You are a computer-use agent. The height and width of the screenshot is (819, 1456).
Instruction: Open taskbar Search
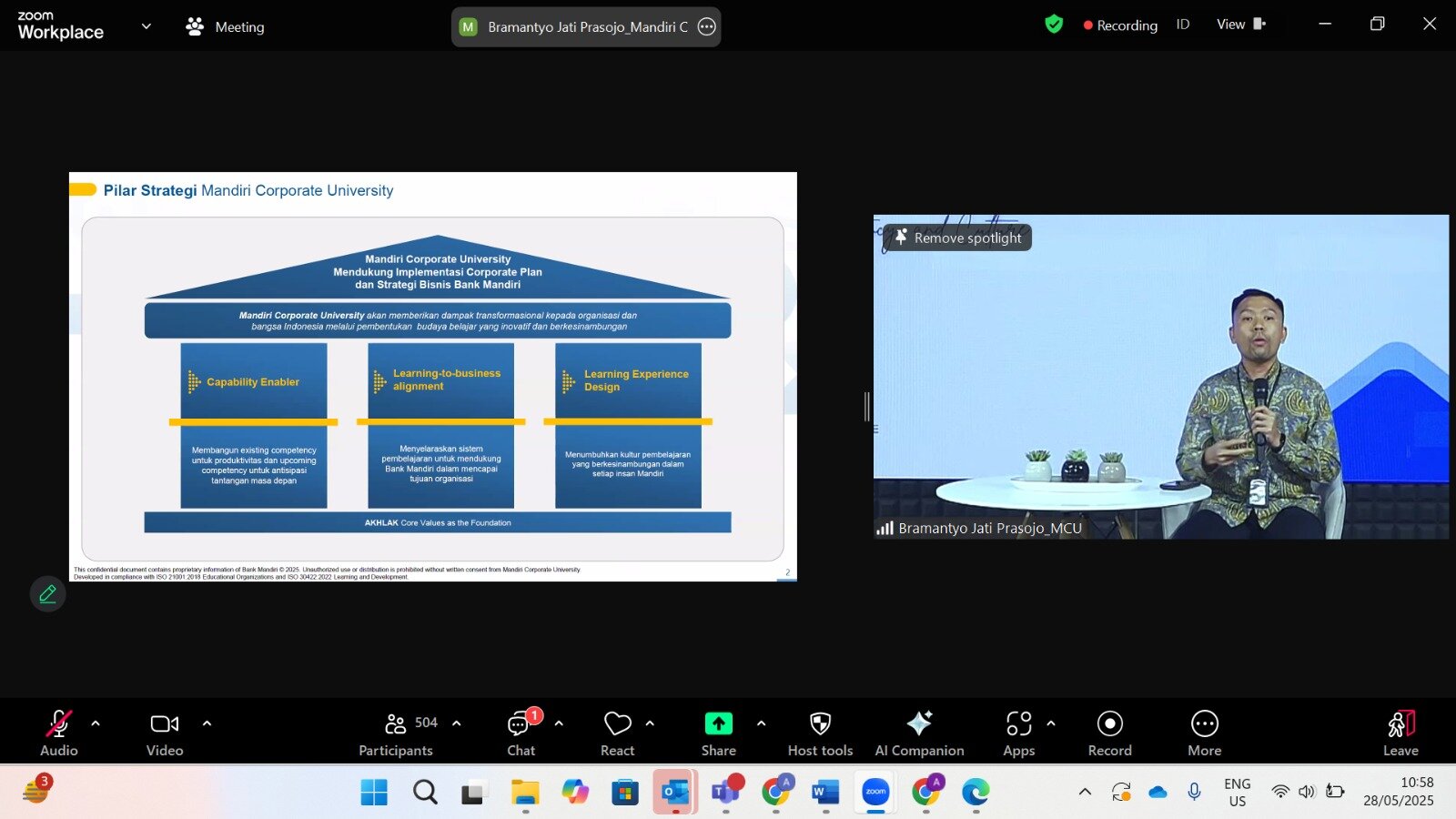pyautogui.click(x=425, y=793)
